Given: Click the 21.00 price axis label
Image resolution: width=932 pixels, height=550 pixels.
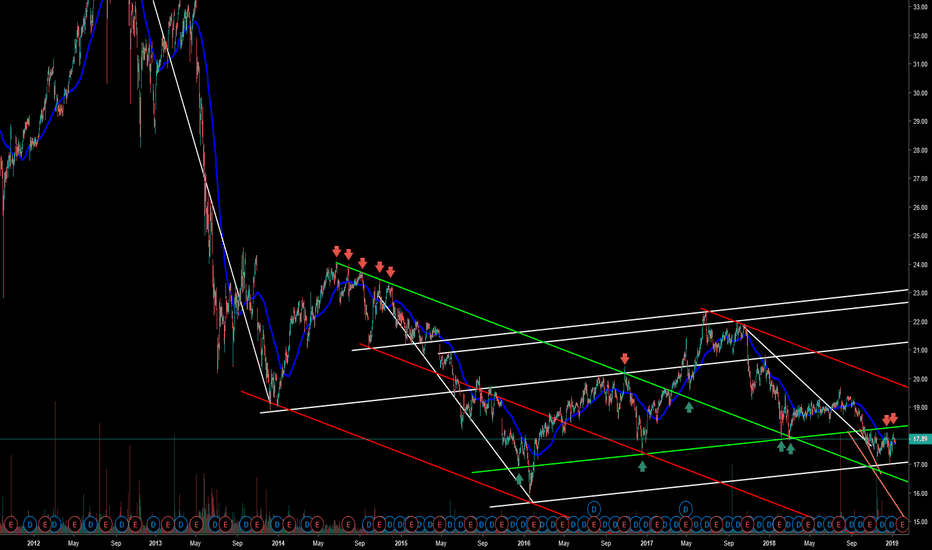Looking at the screenshot, I should 920,350.
